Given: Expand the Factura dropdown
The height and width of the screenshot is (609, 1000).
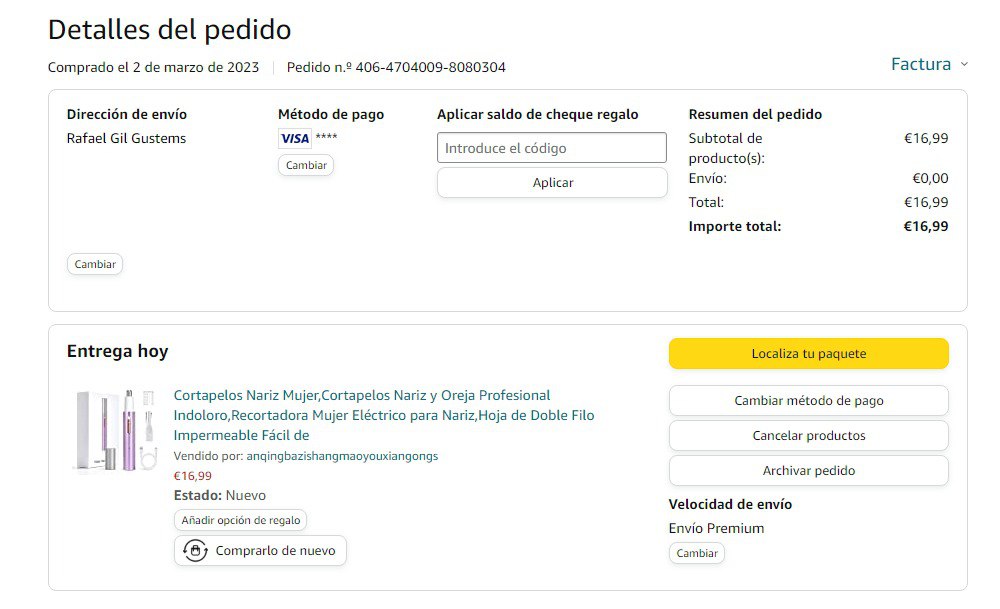Looking at the screenshot, I should (929, 64).
